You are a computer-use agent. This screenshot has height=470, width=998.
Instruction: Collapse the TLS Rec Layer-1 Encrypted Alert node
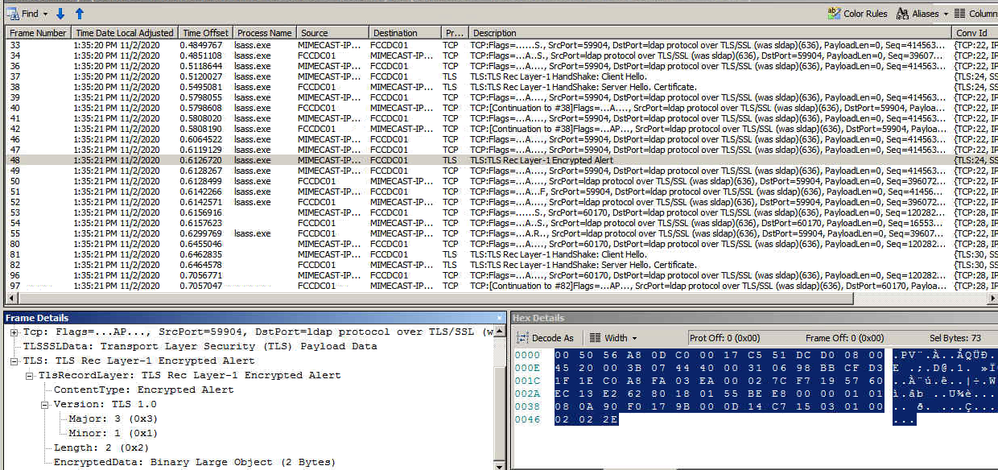14,361
